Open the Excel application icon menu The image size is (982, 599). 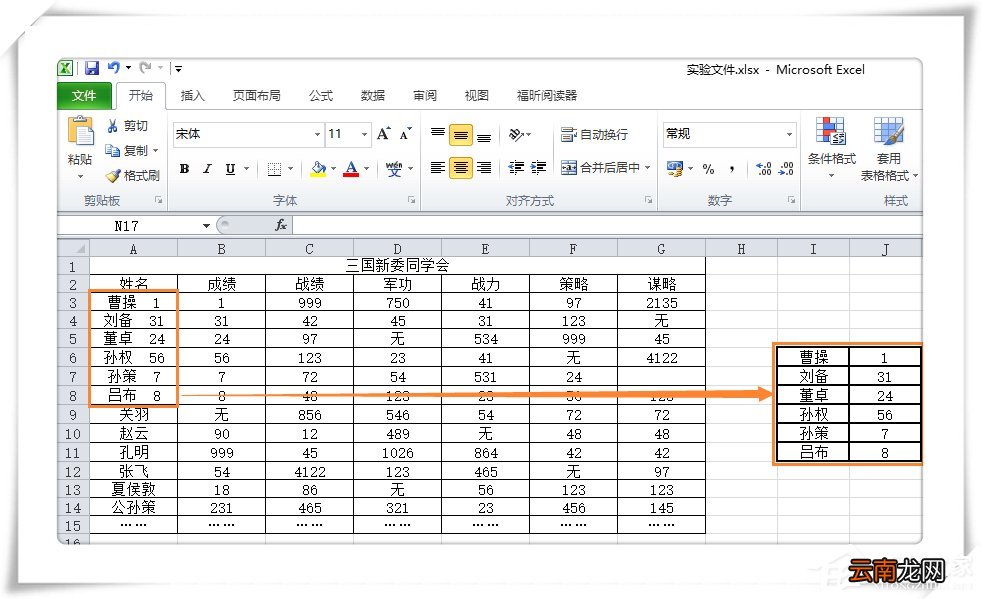65,68
